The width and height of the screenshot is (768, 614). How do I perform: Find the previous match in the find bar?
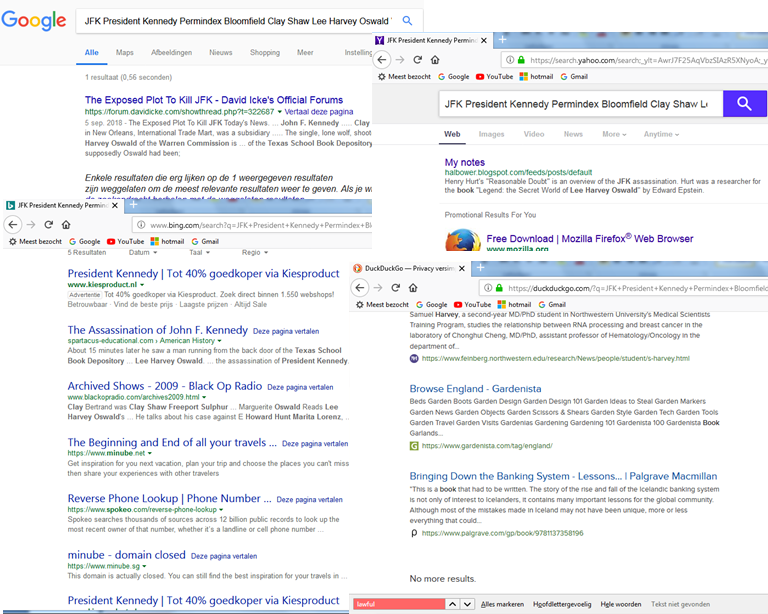(452, 604)
